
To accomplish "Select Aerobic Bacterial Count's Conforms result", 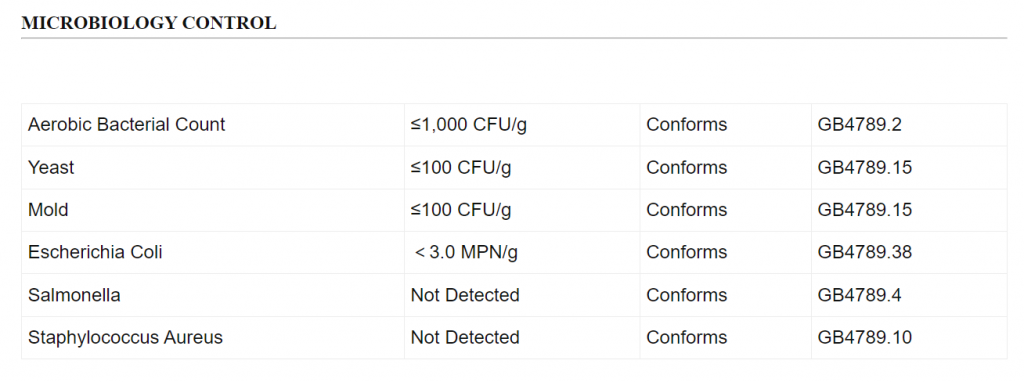I will point(686,125).
